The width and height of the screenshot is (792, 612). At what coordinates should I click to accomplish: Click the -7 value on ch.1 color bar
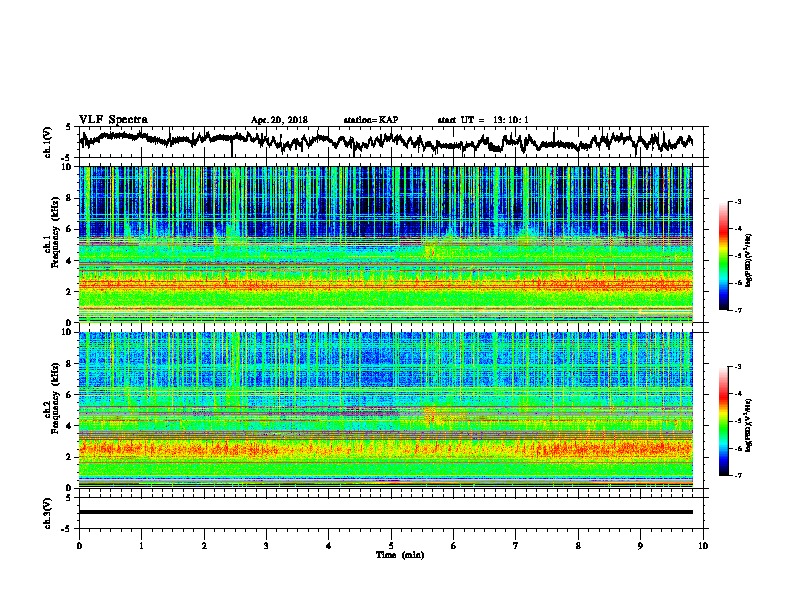[737, 310]
